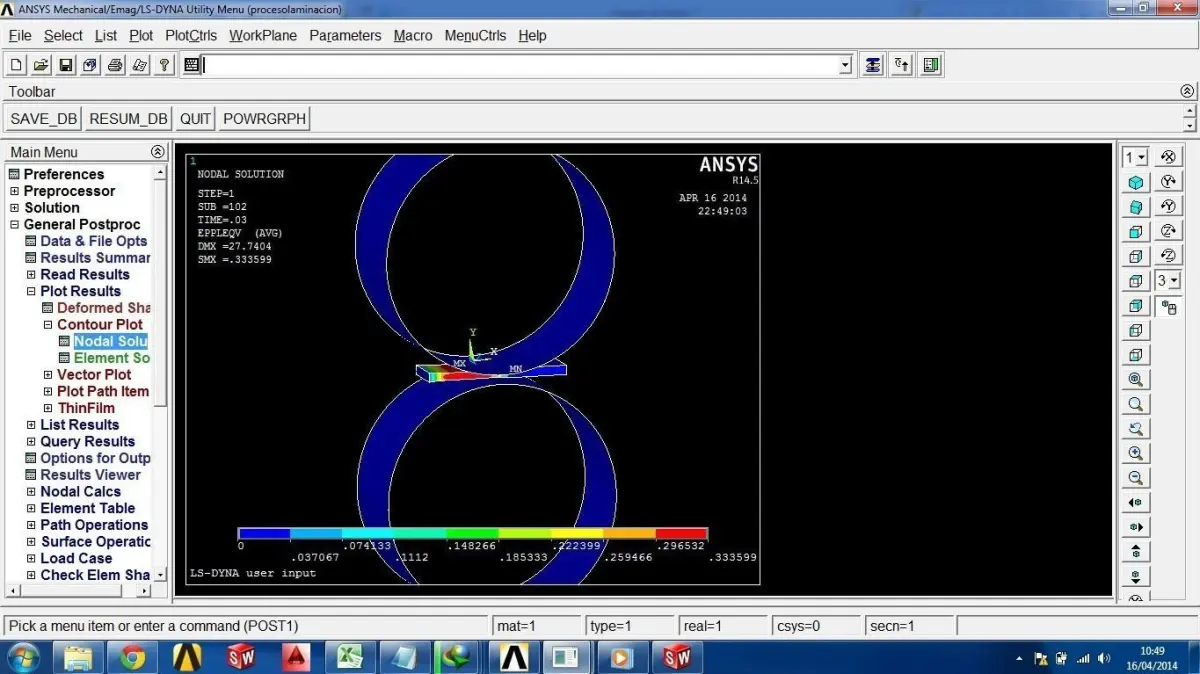This screenshot has width=1200, height=674.
Task: Open the File menu
Action: (x=20, y=35)
